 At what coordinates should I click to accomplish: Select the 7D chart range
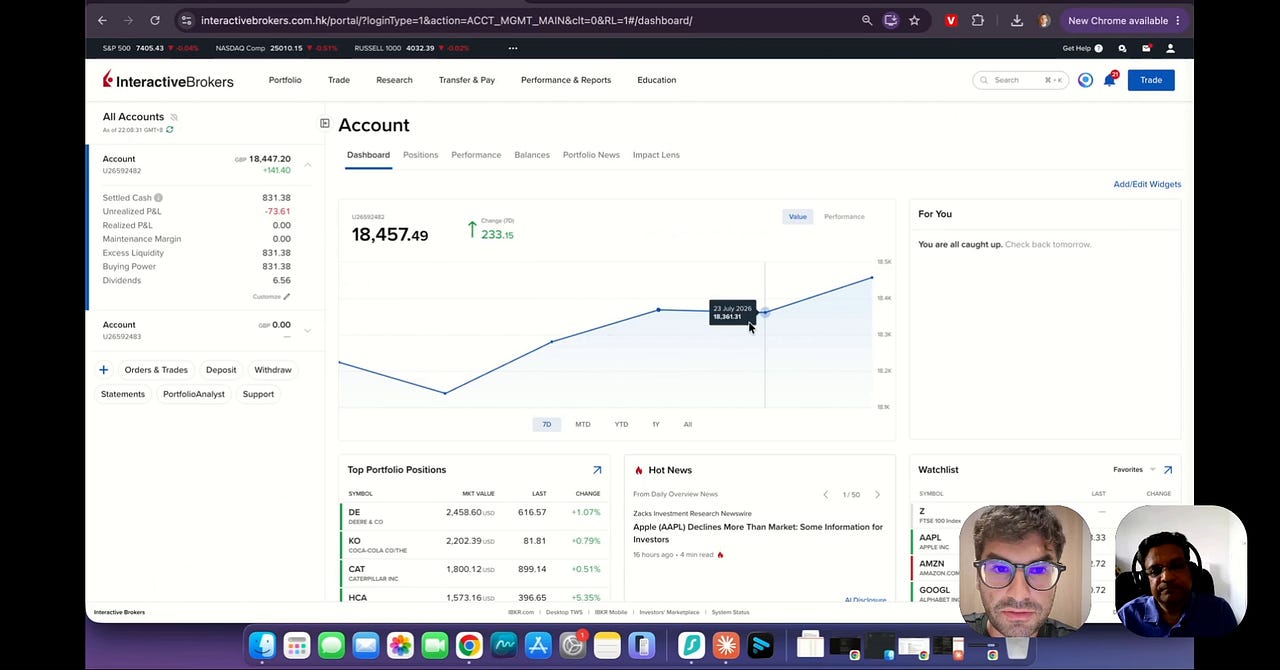(547, 424)
